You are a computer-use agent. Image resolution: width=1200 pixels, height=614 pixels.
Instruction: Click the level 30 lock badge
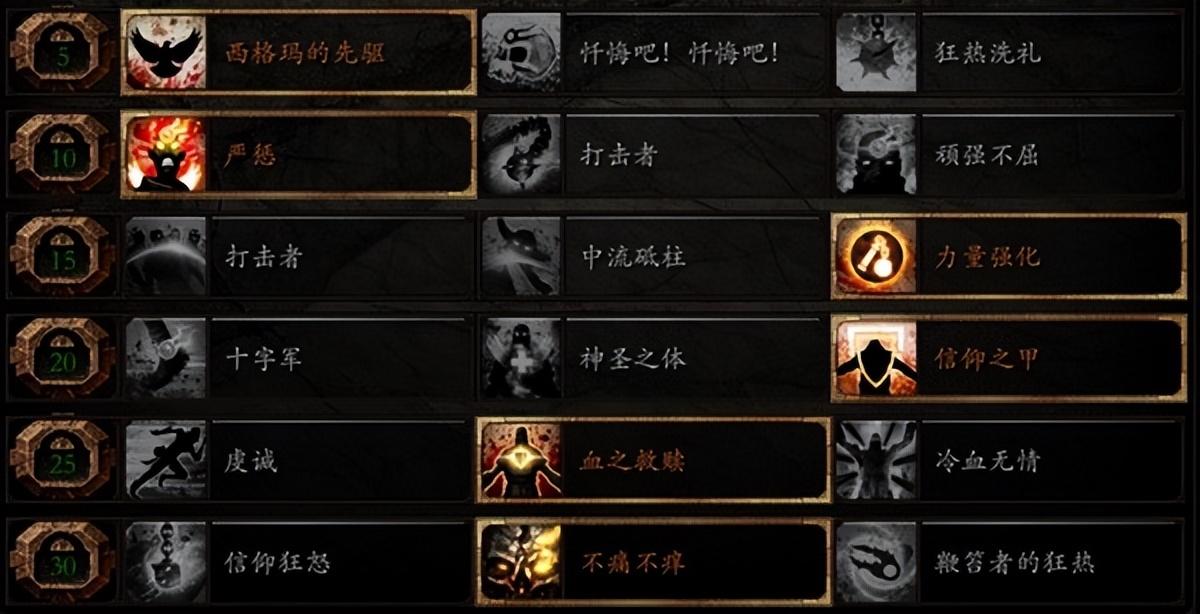[62, 562]
